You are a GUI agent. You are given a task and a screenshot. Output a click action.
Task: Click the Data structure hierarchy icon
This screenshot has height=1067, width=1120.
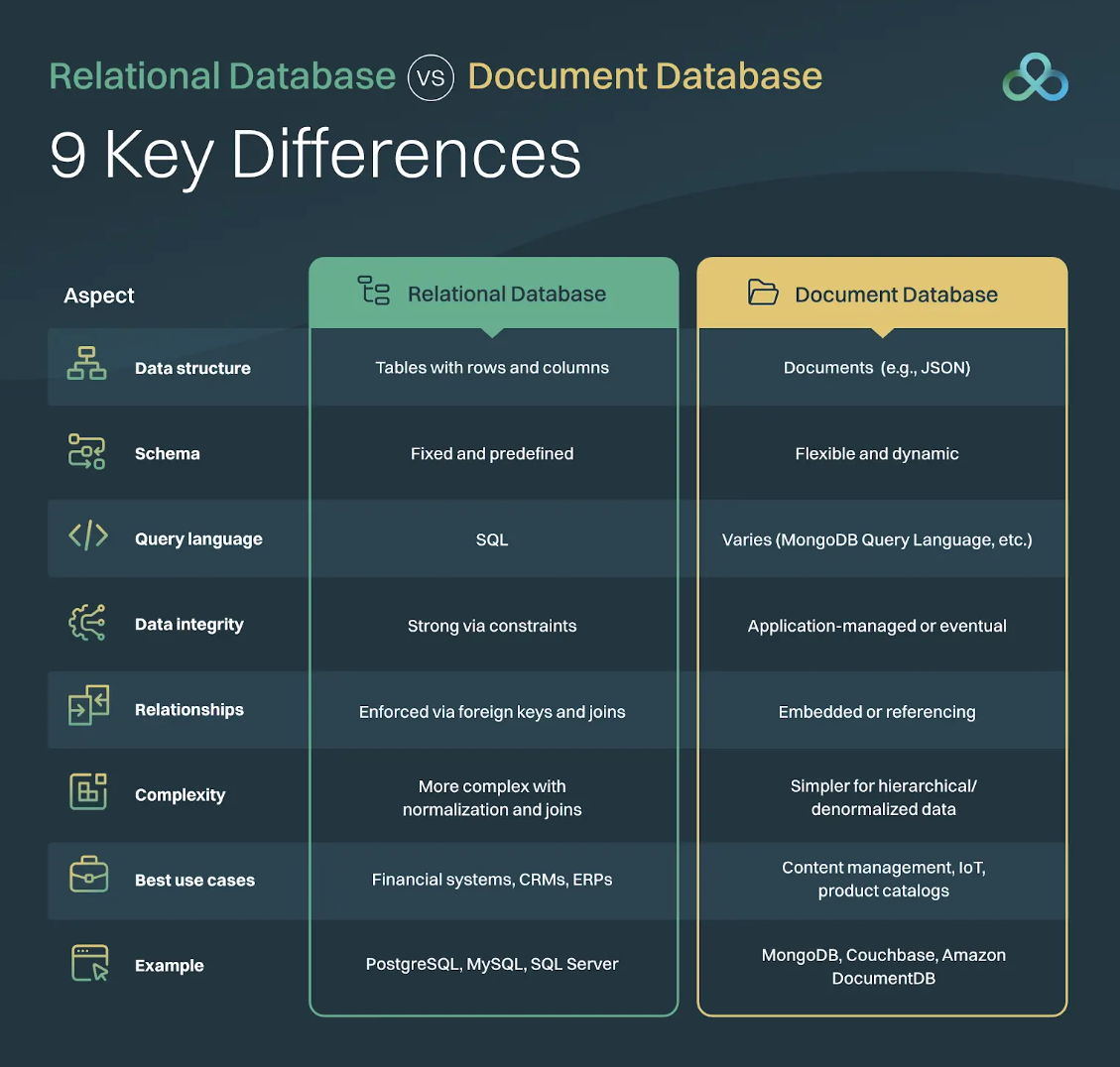[x=87, y=364]
